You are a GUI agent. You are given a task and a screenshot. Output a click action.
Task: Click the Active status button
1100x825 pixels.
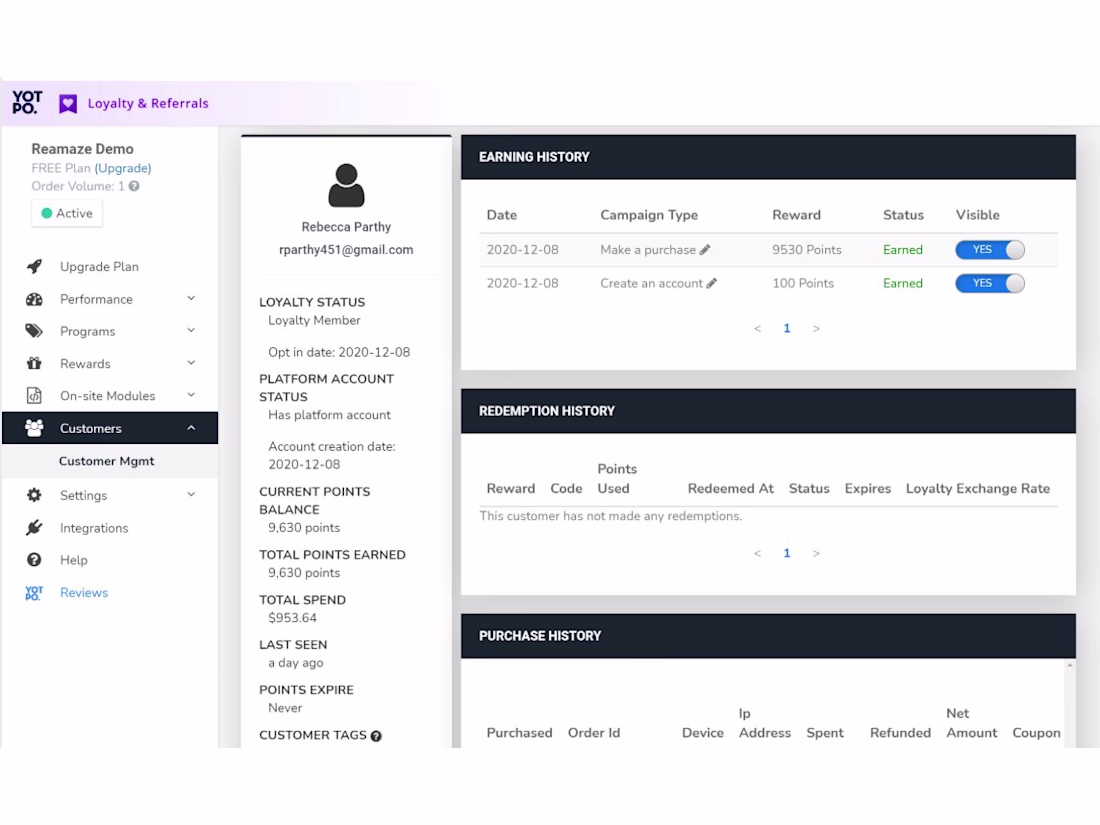point(67,213)
